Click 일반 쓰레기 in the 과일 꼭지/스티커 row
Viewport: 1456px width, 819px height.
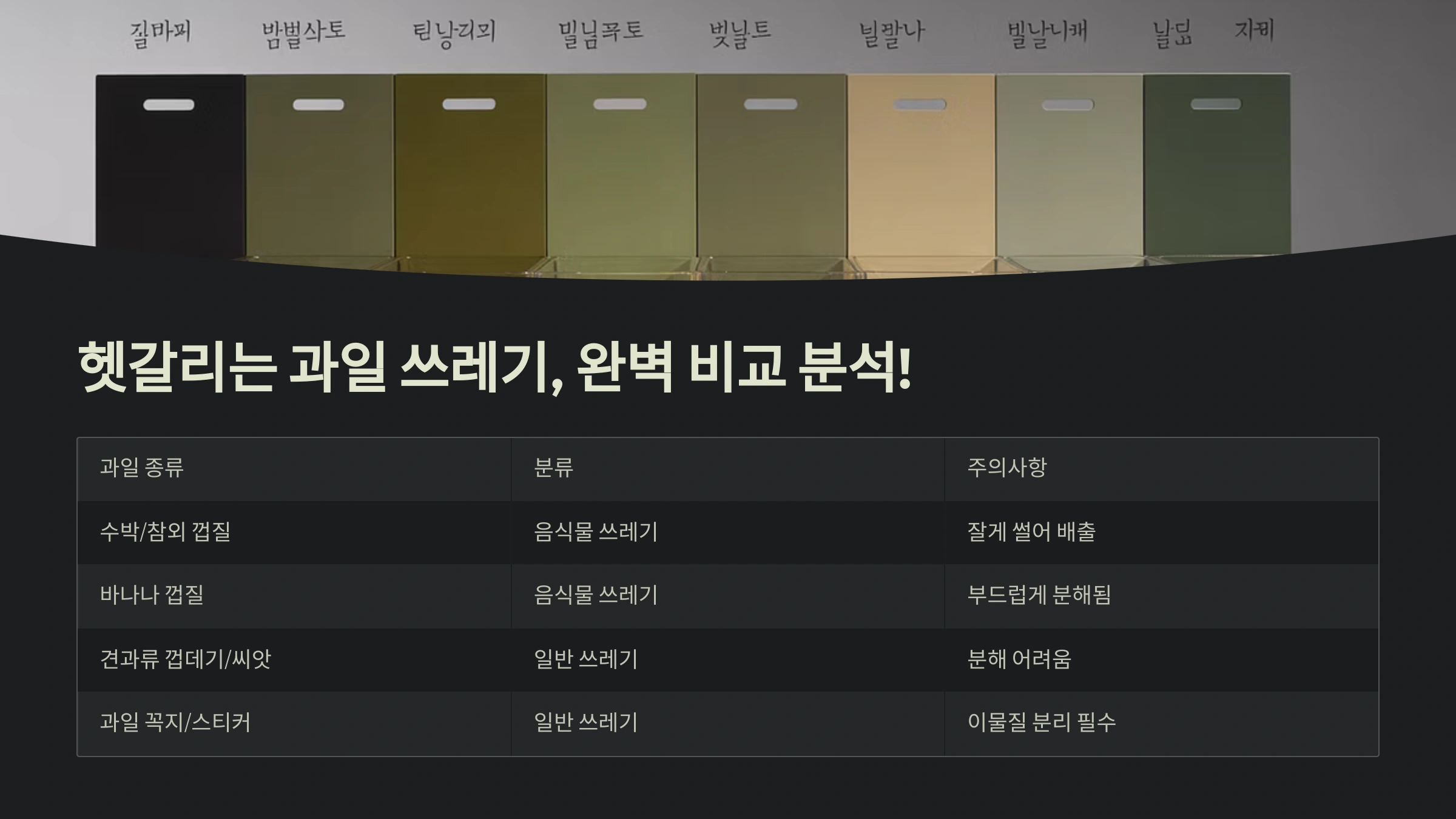click(x=585, y=723)
